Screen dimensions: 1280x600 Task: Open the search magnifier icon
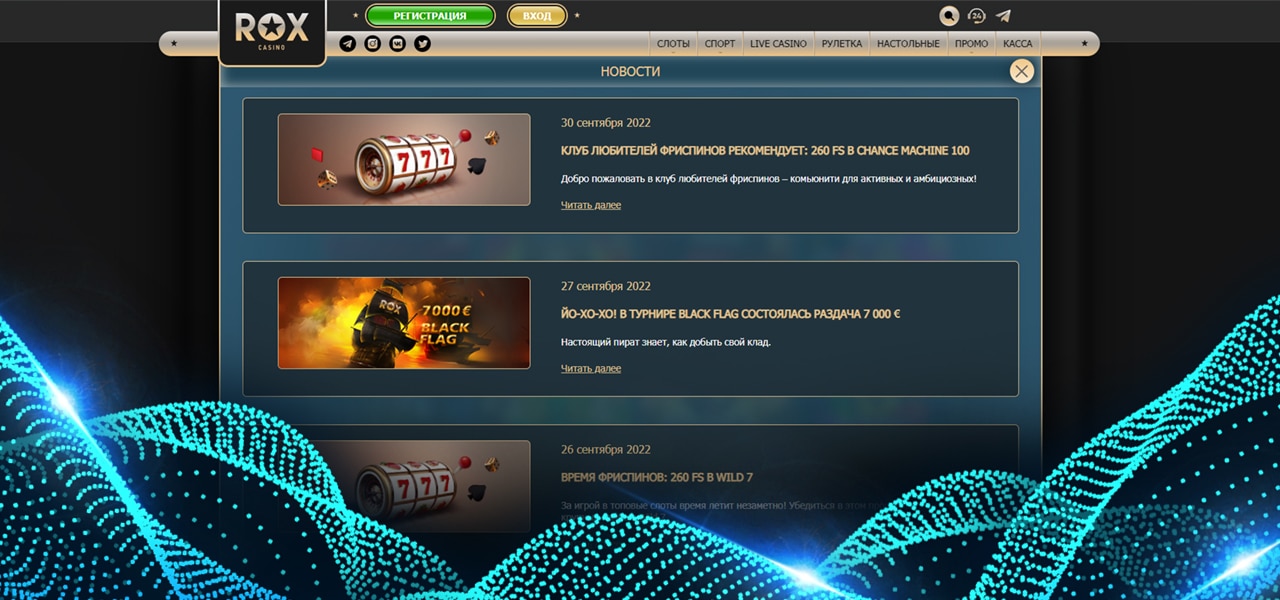pyautogui.click(x=949, y=16)
